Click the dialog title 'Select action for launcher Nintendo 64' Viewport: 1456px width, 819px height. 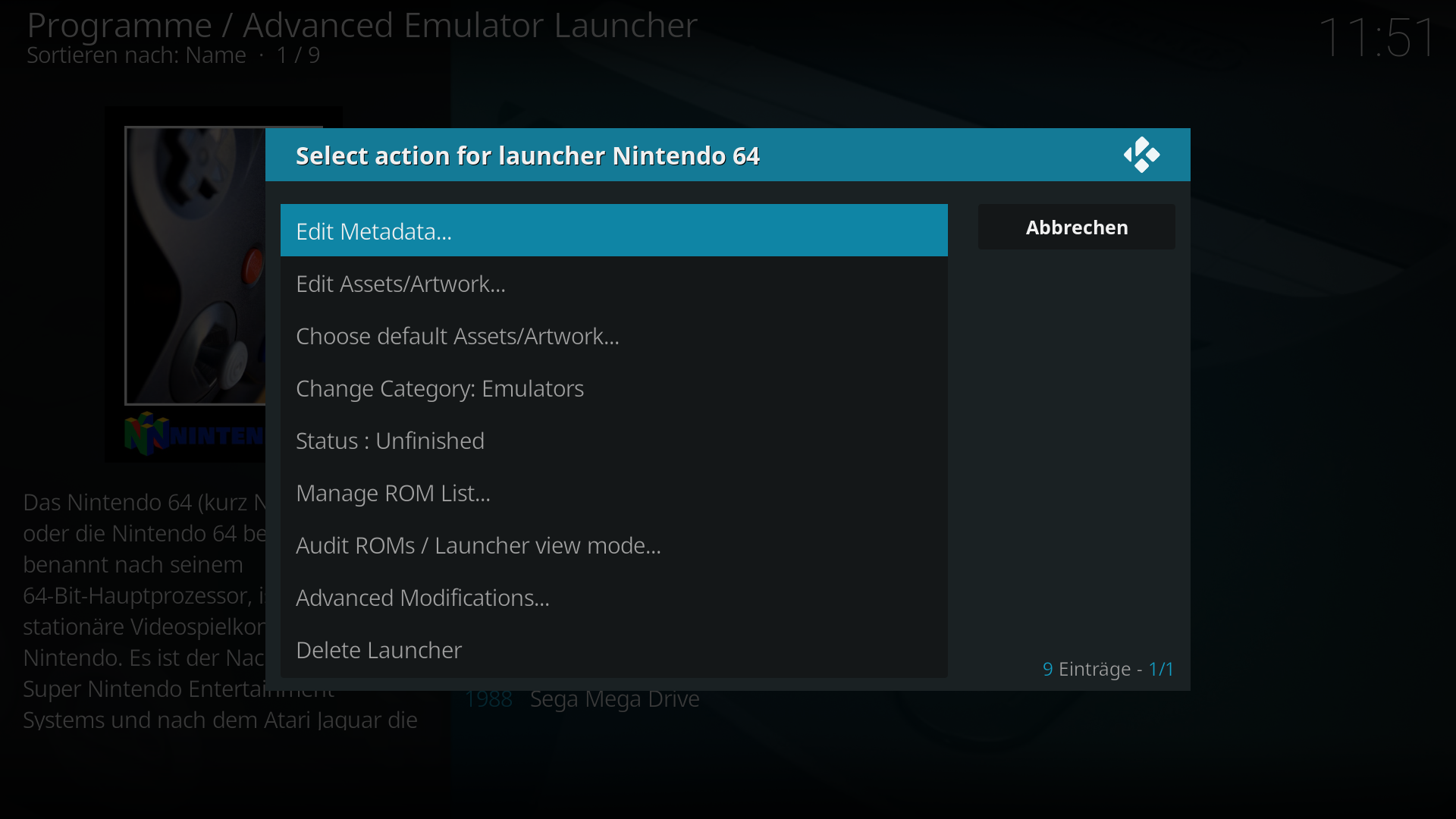(x=527, y=155)
